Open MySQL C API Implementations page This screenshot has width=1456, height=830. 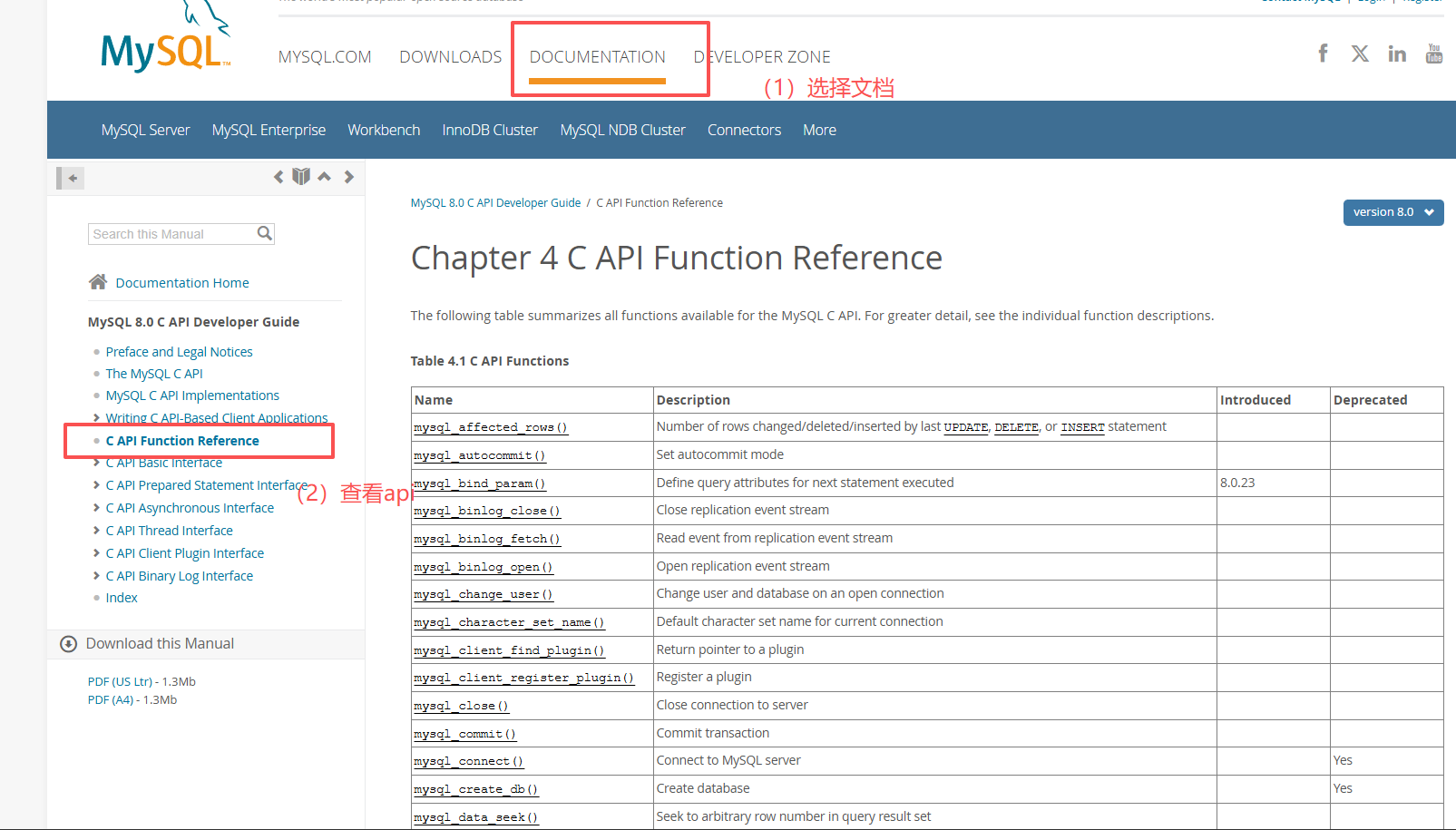coord(192,395)
